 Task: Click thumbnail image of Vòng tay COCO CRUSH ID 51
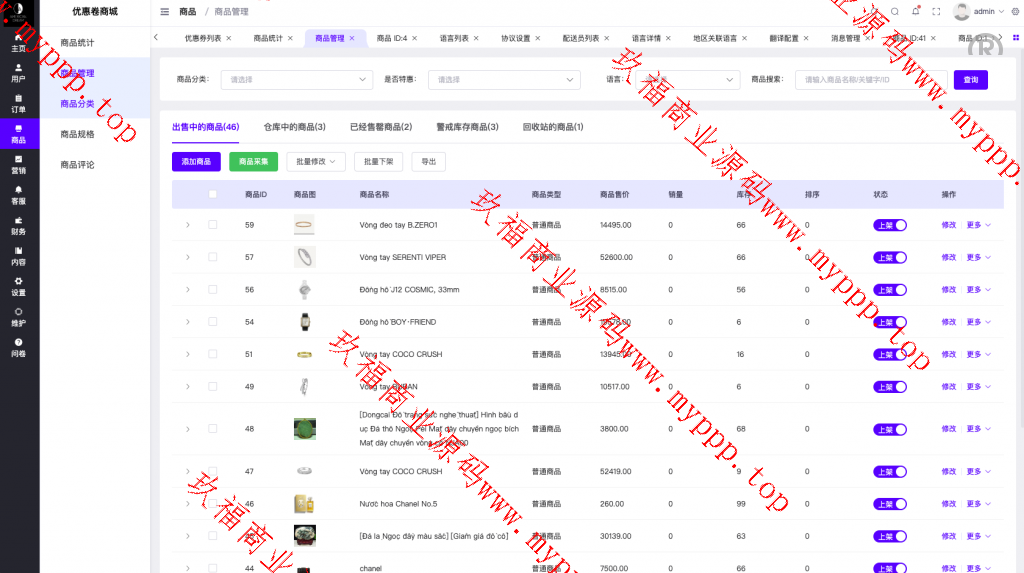[304, 354]
